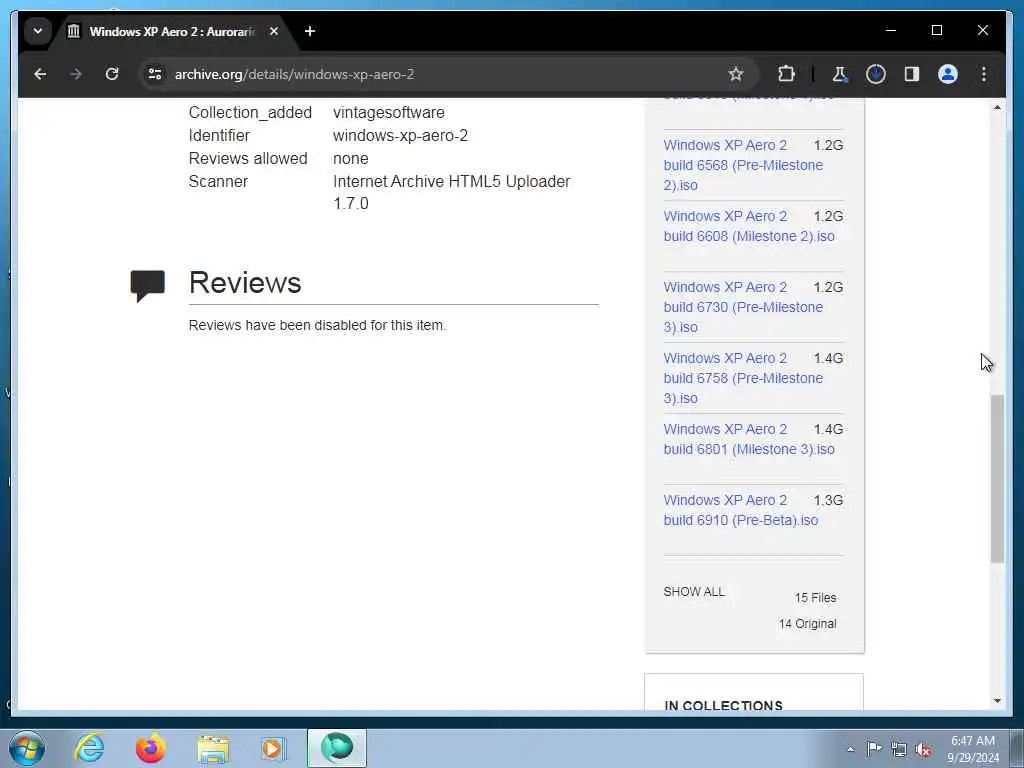Click the address bar URL

pos(295,74)
